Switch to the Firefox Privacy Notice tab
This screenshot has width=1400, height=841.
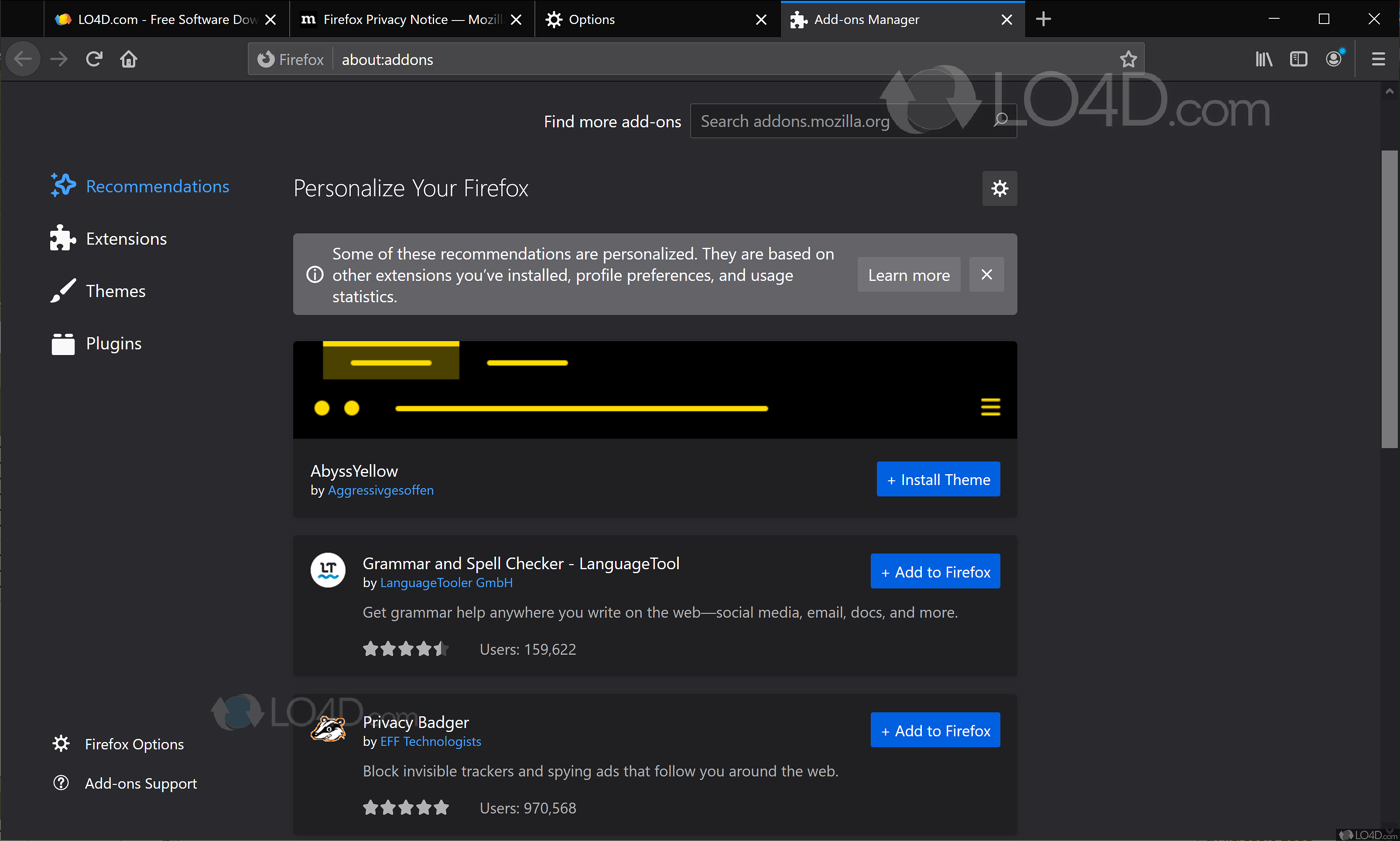(412, 19)
